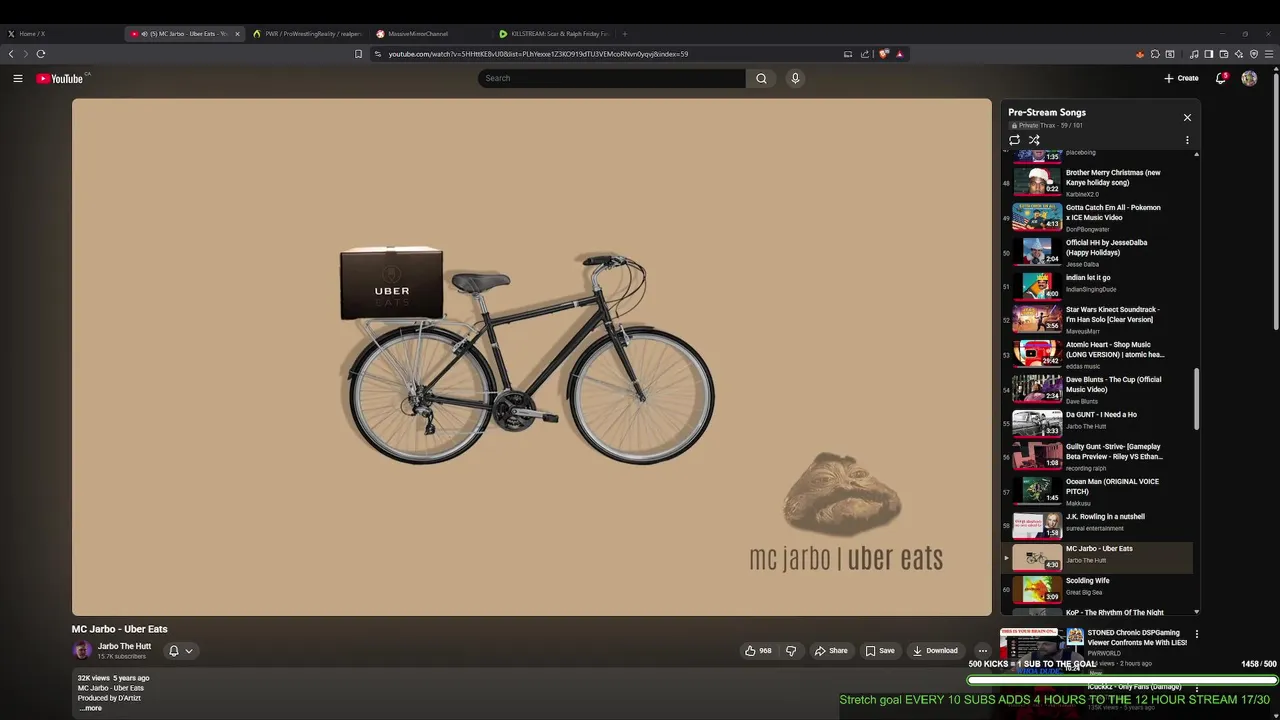The image size is (1280, 720).
Task: Open browser main menu hamburger
Action: (1269, 54)
